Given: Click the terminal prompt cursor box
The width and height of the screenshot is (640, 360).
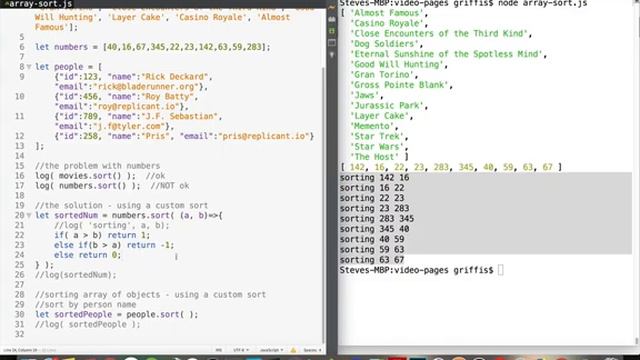Looking at the screenshot, I should [500, 270].
